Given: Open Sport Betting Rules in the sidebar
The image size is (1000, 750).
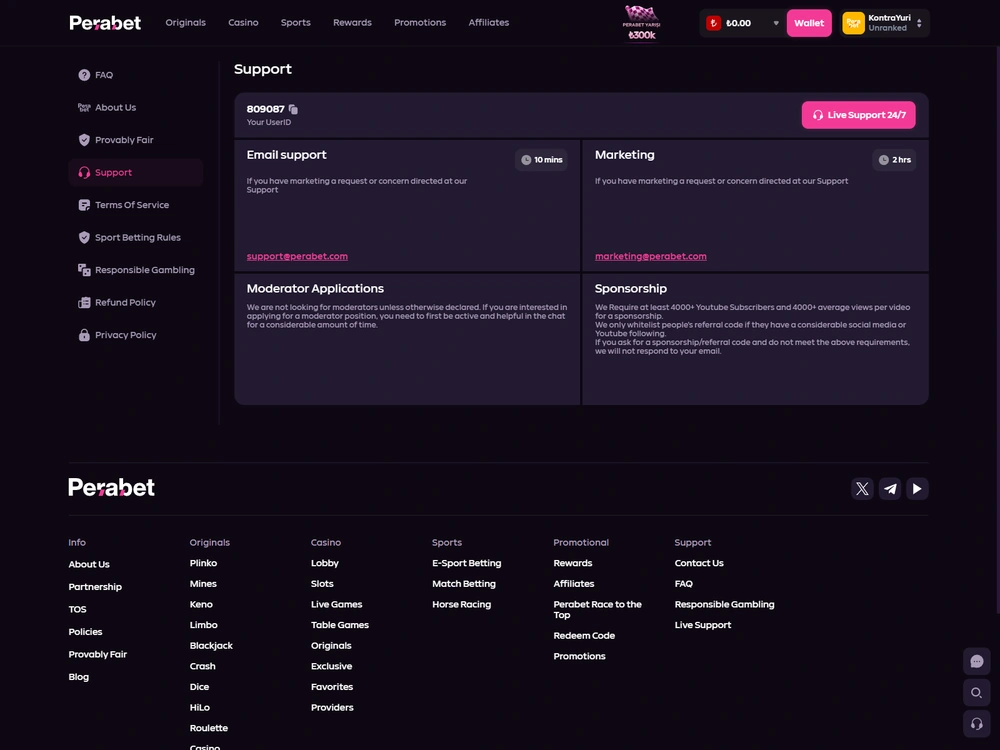Looking at the screenshot, I should pos(136,237).
